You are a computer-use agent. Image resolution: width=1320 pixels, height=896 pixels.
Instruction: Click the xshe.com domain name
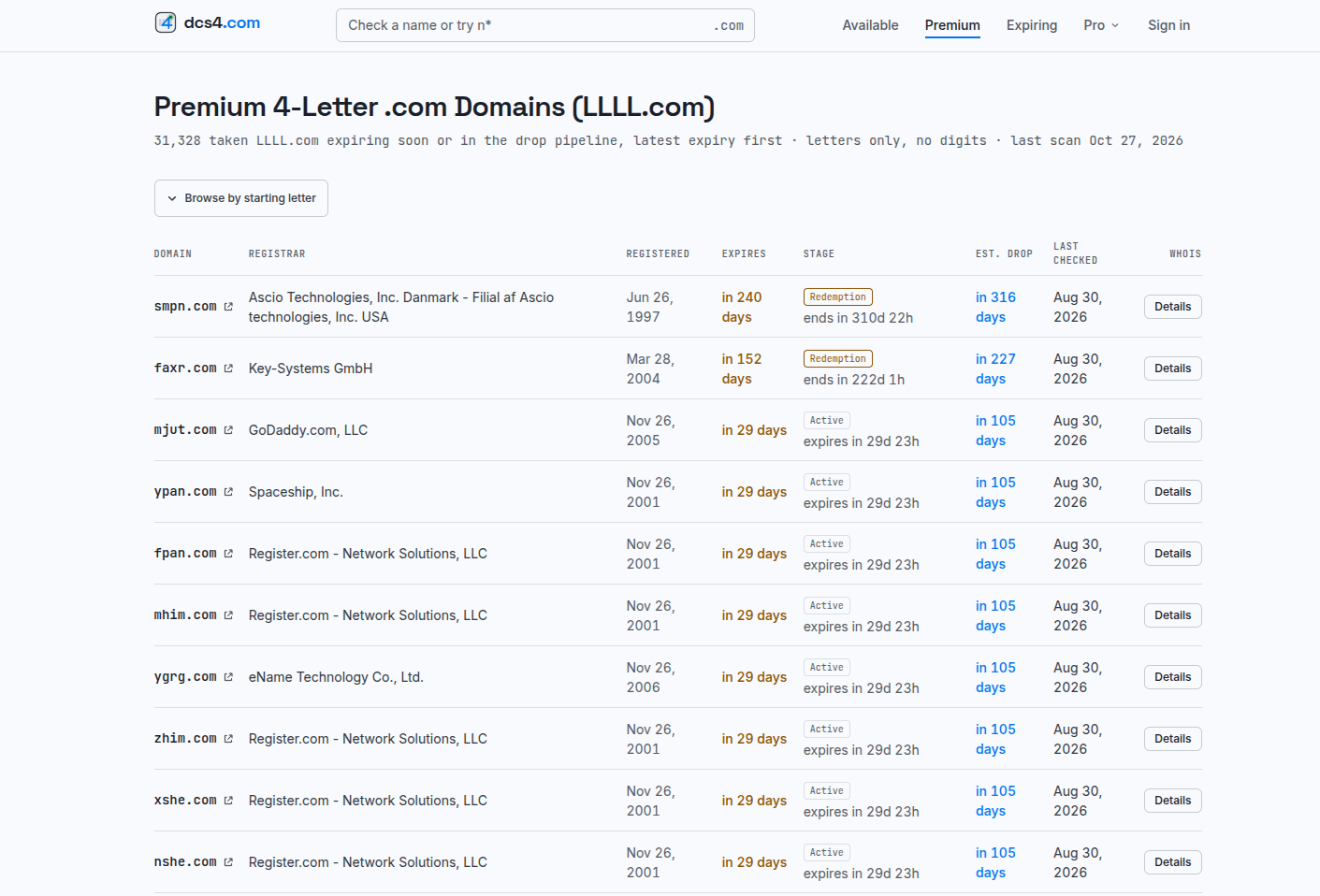tap(185, 801)
